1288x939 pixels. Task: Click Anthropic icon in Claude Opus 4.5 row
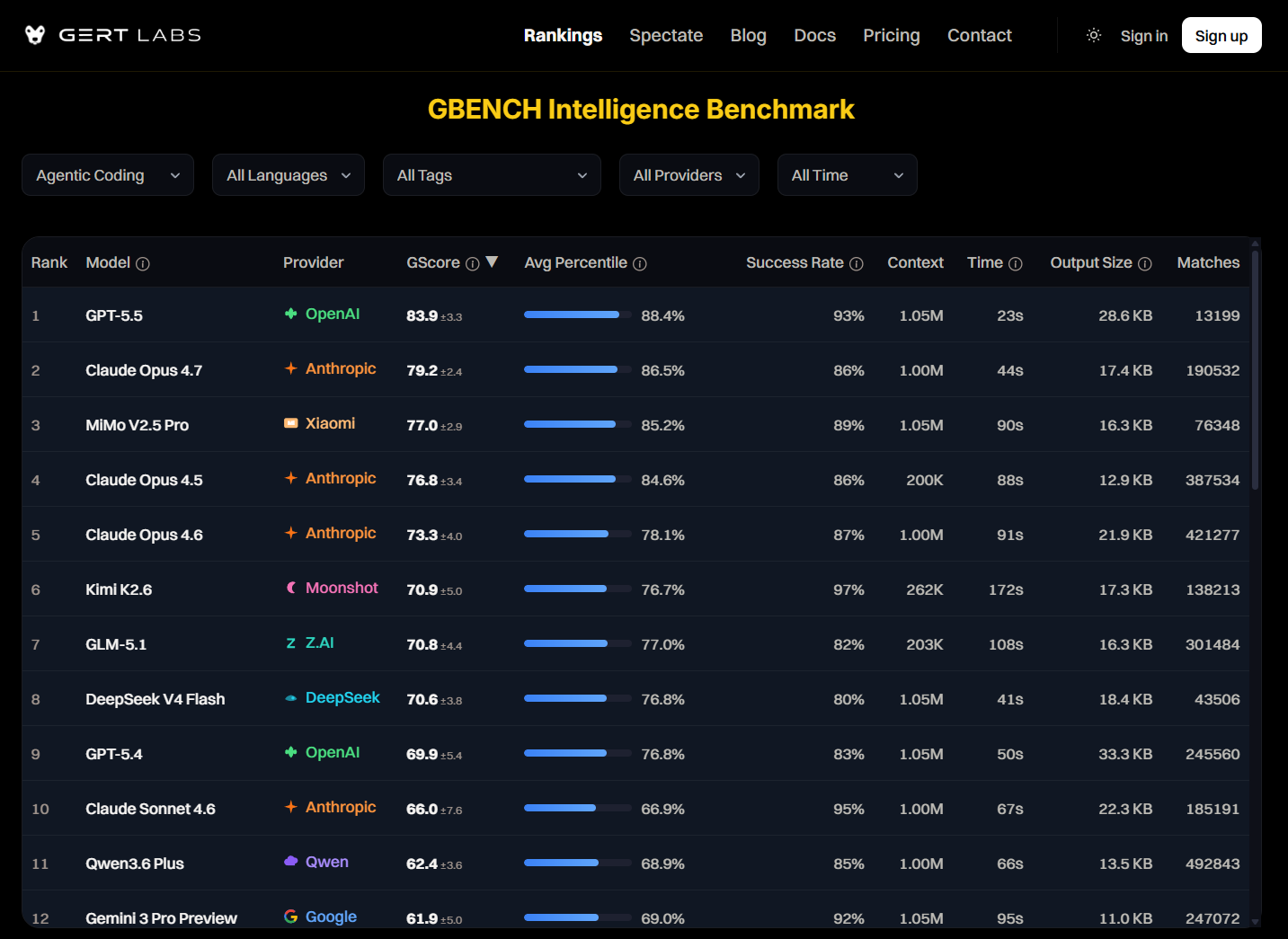point(291,478)
